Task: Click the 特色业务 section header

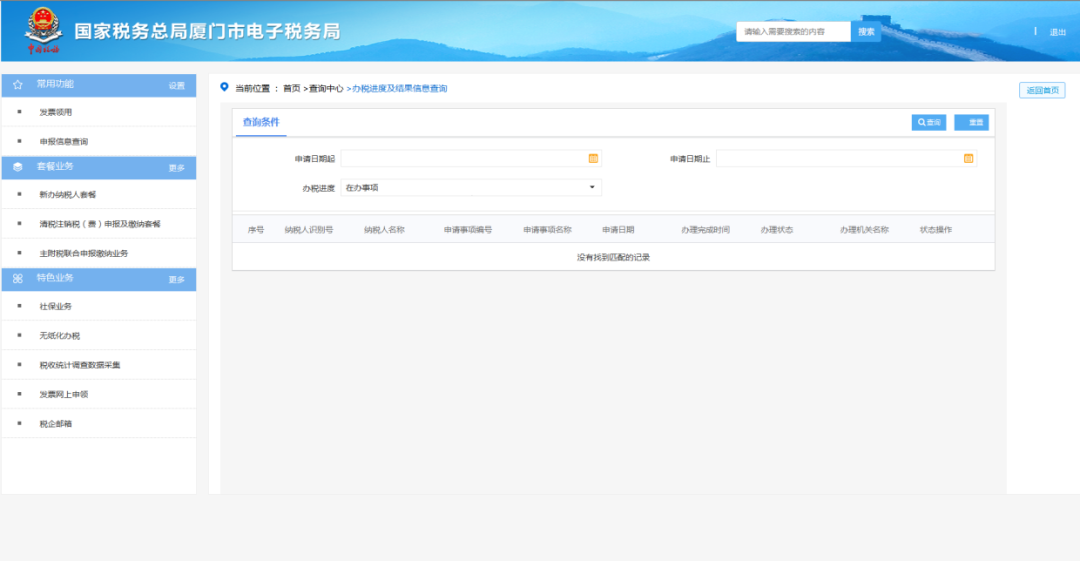Action: [98, 279]
